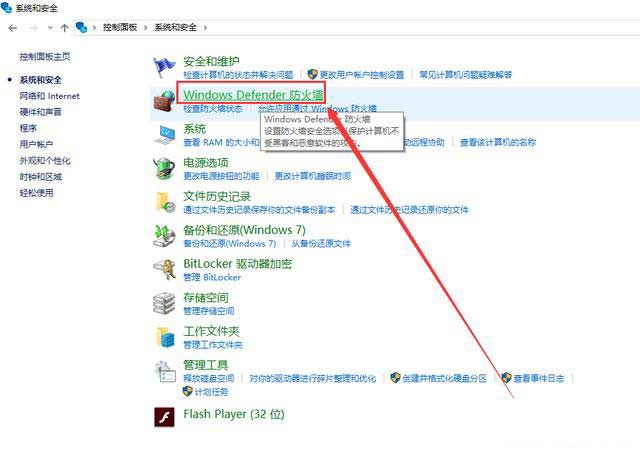Image resolution: width=640 pixels, height=456 pixels.
Task: Click the BitLocker keys icon
Action: pos(164,270)
